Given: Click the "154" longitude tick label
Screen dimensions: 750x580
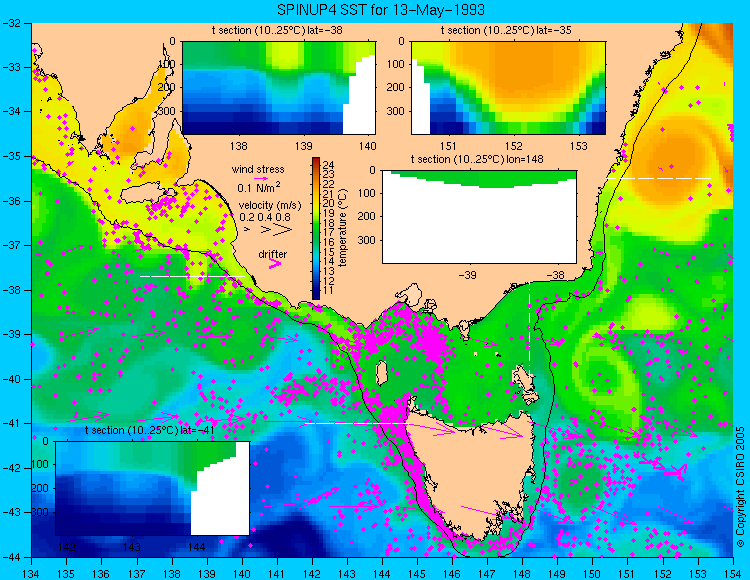Looking at the screenshot, I should [732, 573].
